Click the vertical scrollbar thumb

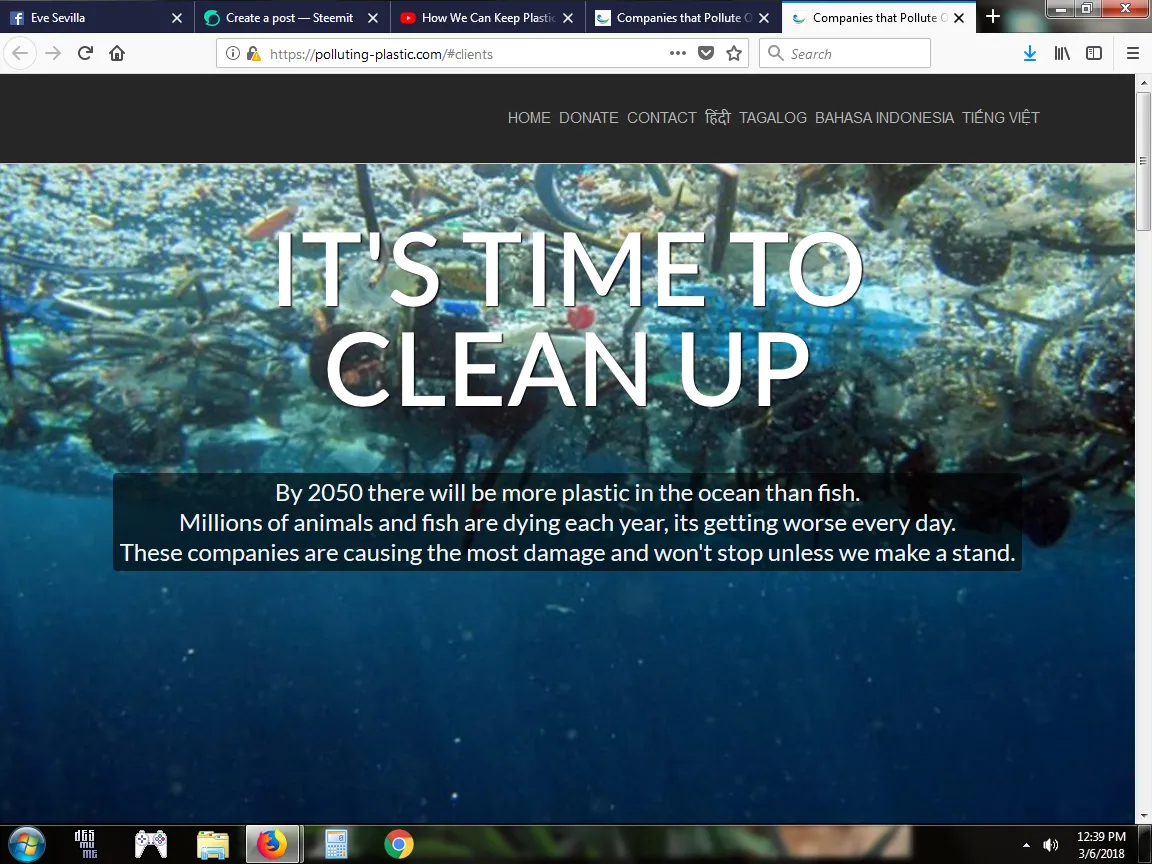coord(1143,161)
